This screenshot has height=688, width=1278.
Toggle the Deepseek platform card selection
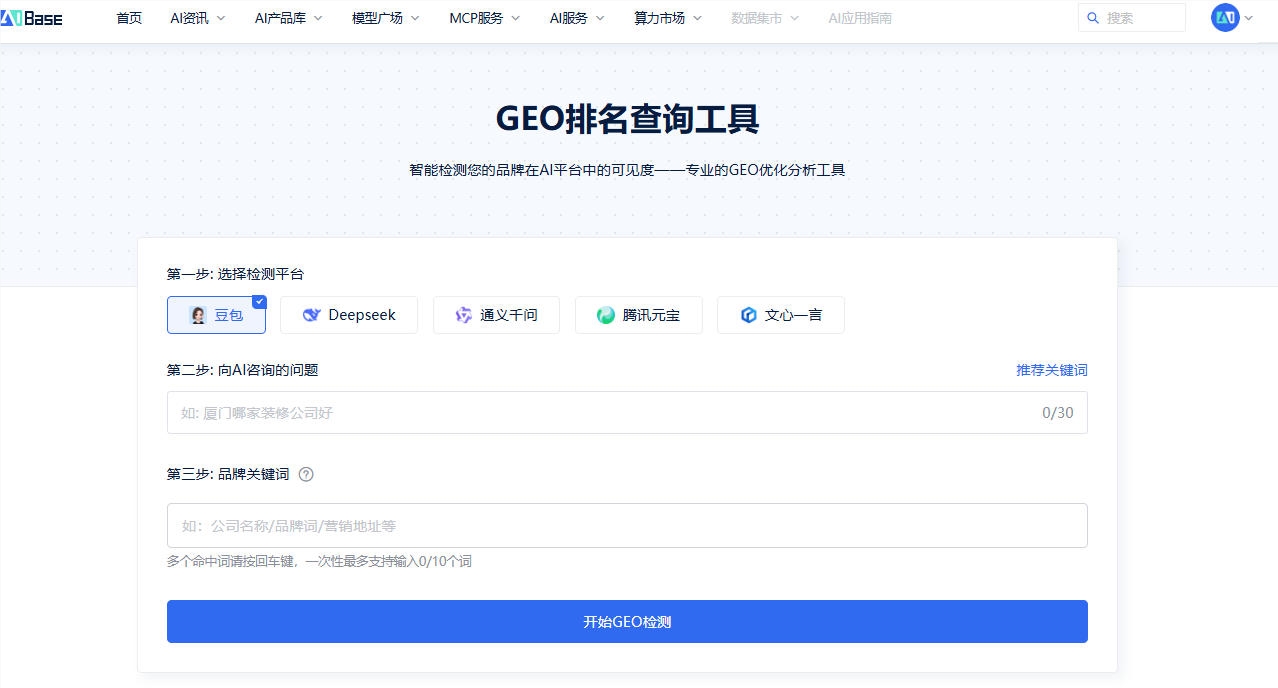pos(349,314)
